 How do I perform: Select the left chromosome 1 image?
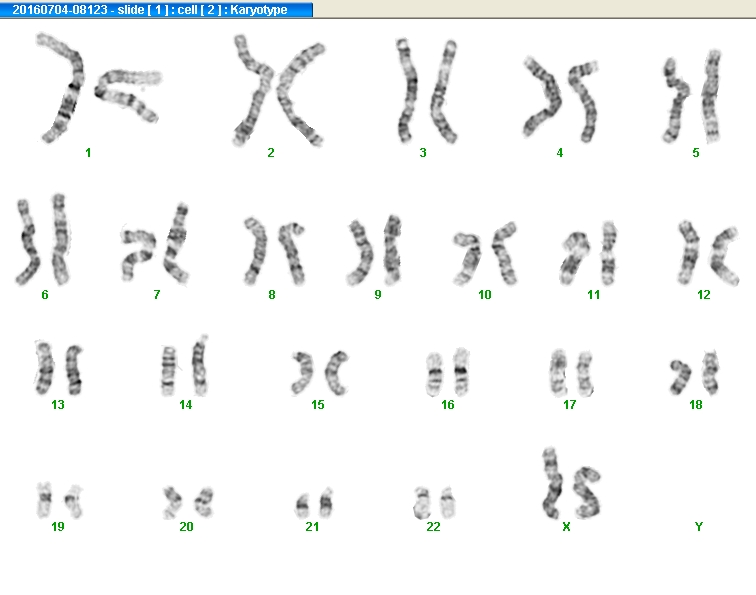tap(61, 88)
